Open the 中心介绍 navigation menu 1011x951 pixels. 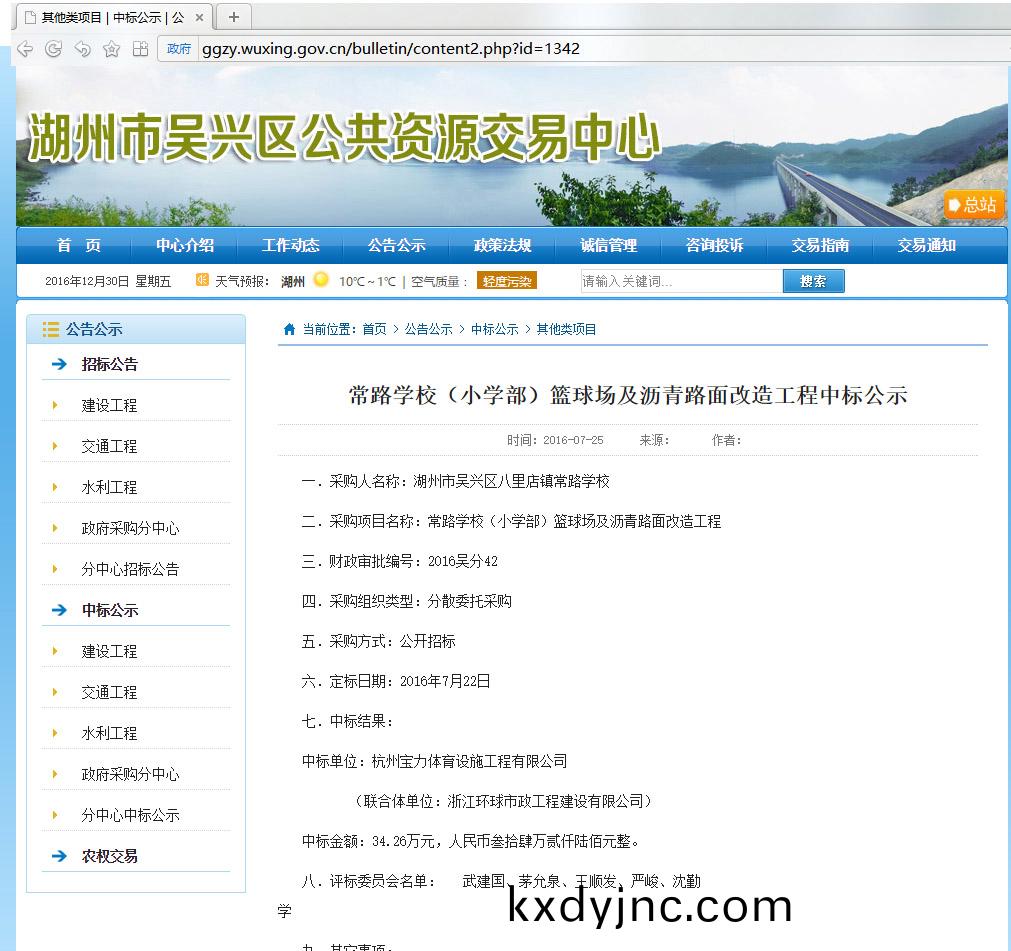click(184, 245)
